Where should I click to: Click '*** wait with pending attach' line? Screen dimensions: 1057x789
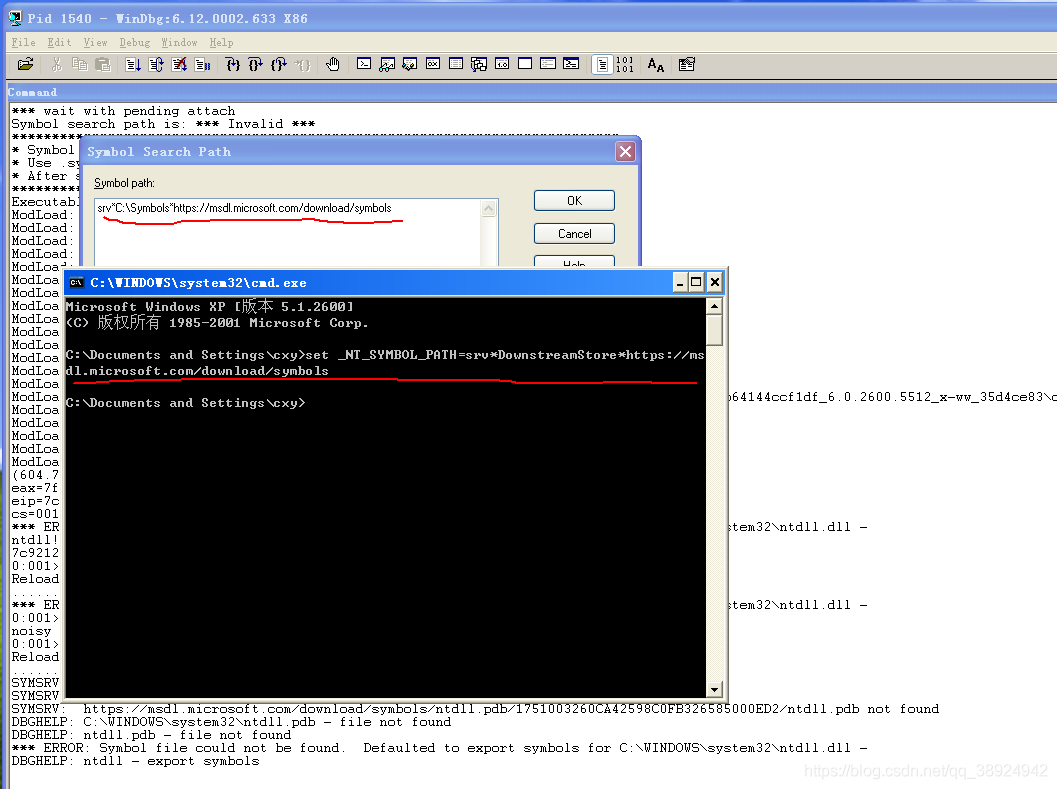[123, 111]
